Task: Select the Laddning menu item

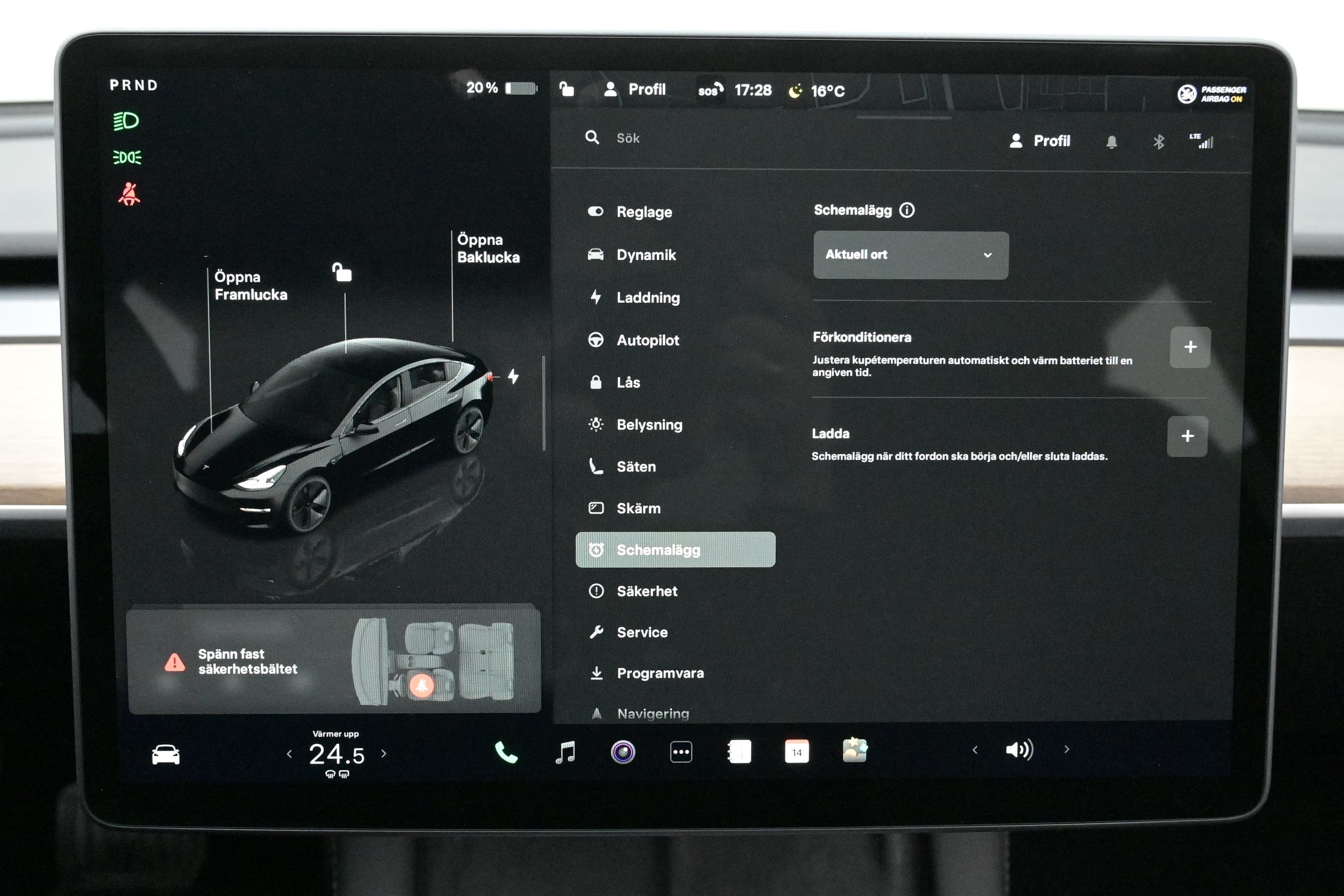Action: pyautogui.click(x=647, y=298)
